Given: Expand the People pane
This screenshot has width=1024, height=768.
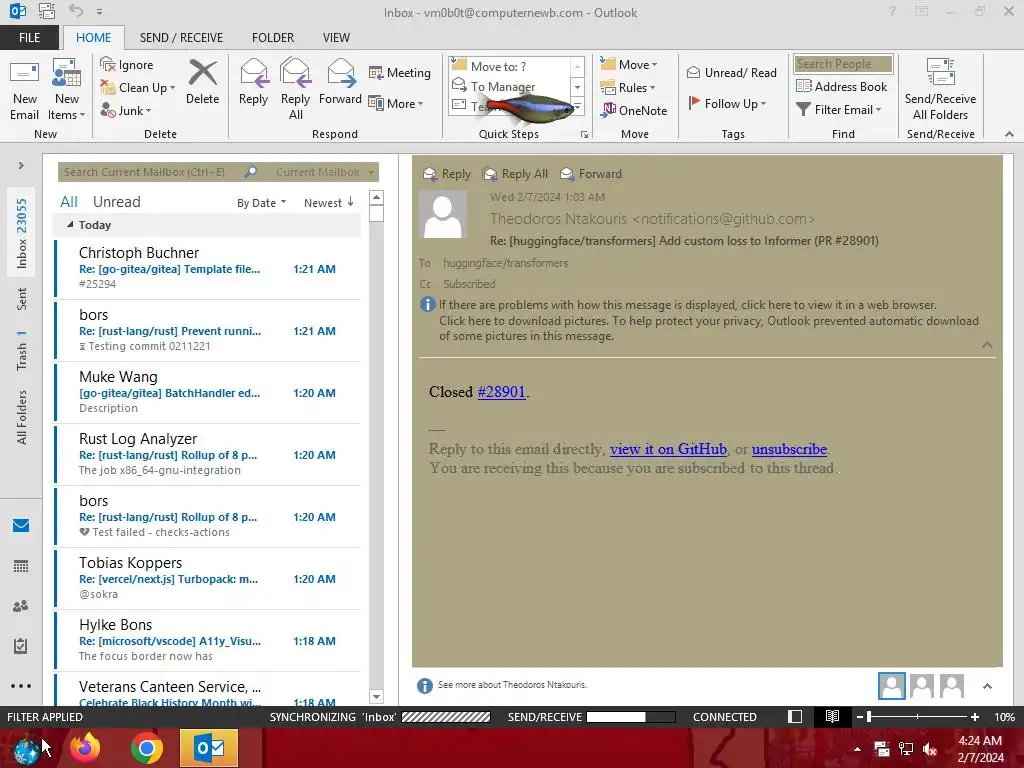Looking at the screenshot, I should [x=987, y=686].
